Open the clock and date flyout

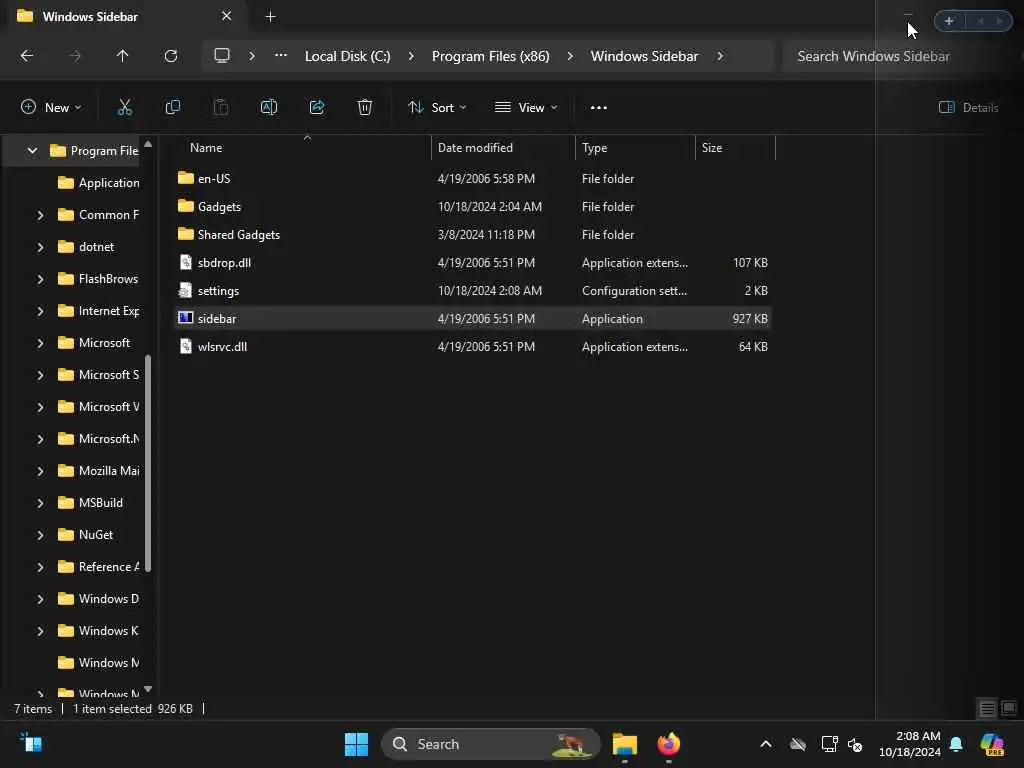(x=909, y=744)
